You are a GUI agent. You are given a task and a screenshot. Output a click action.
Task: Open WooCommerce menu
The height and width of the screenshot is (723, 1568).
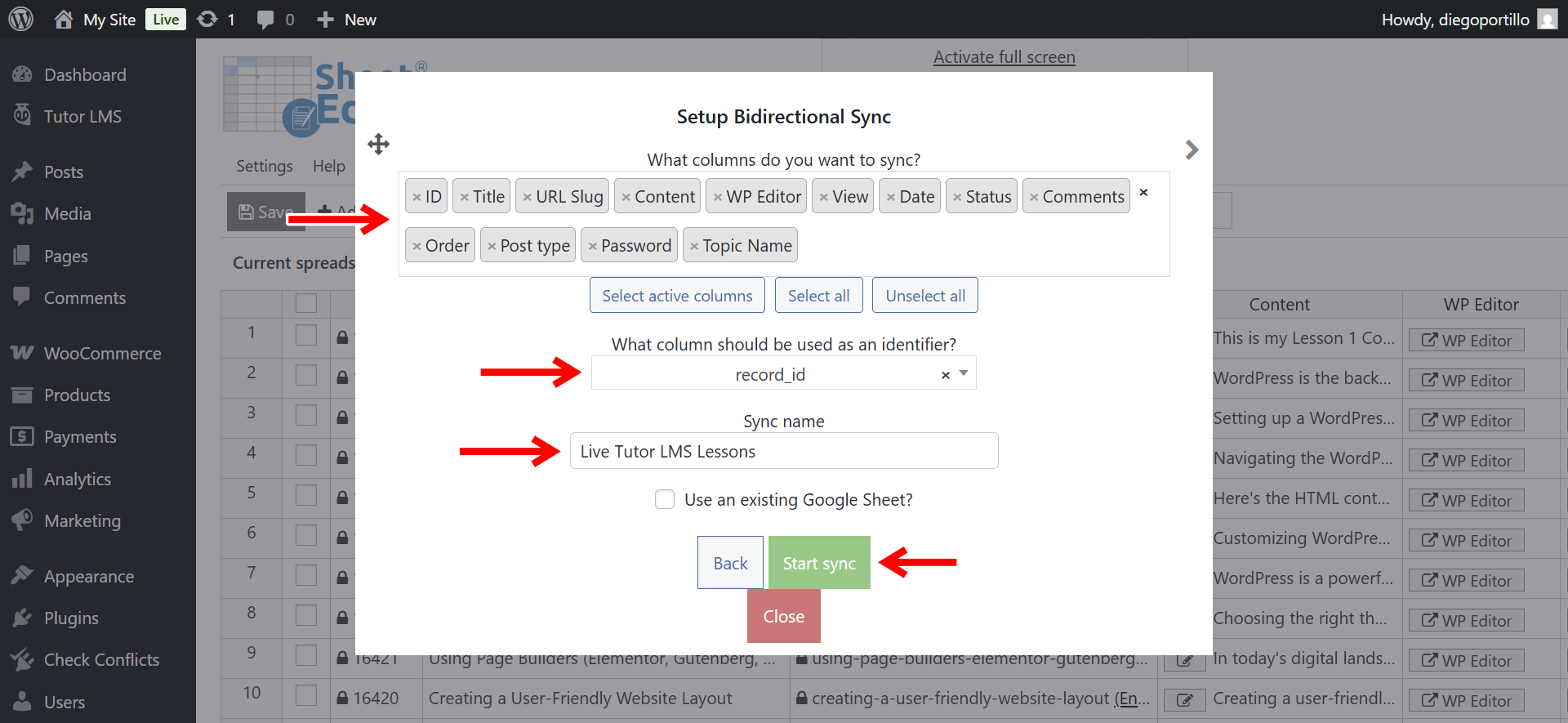[102, 353]
